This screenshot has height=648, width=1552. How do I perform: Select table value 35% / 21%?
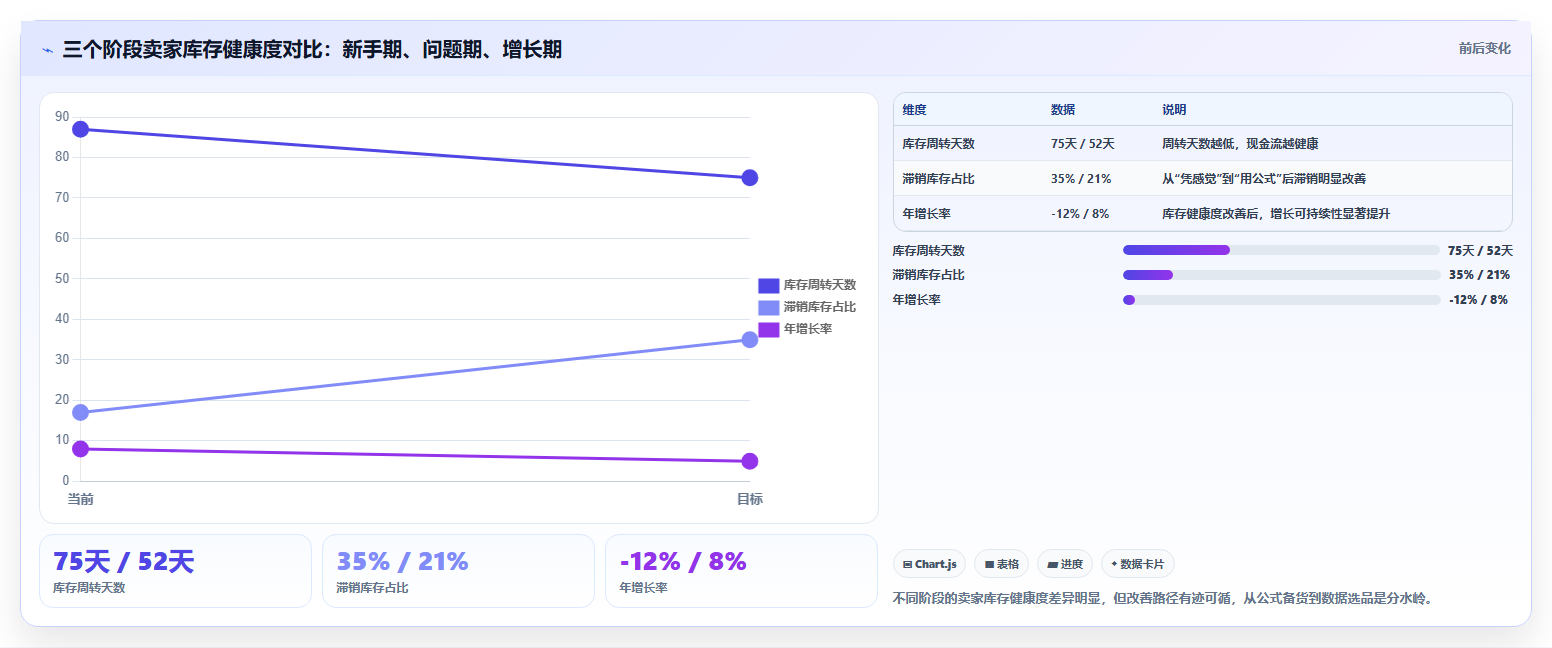1081,179
